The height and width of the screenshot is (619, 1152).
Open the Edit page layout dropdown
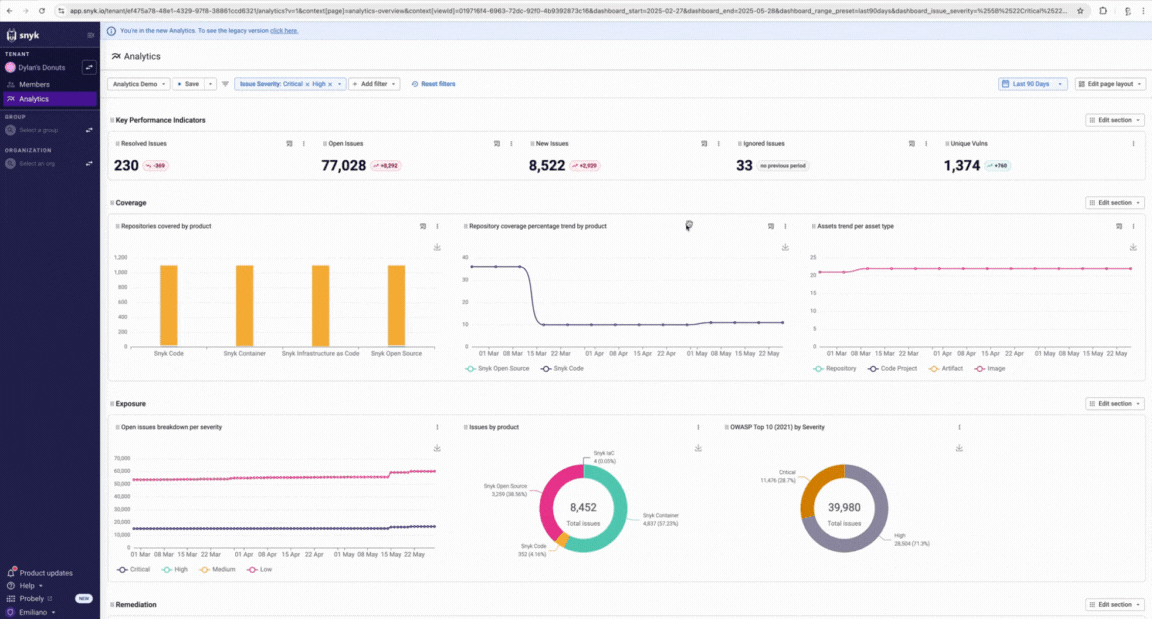pyautogui.click(x=1109, y=84)
